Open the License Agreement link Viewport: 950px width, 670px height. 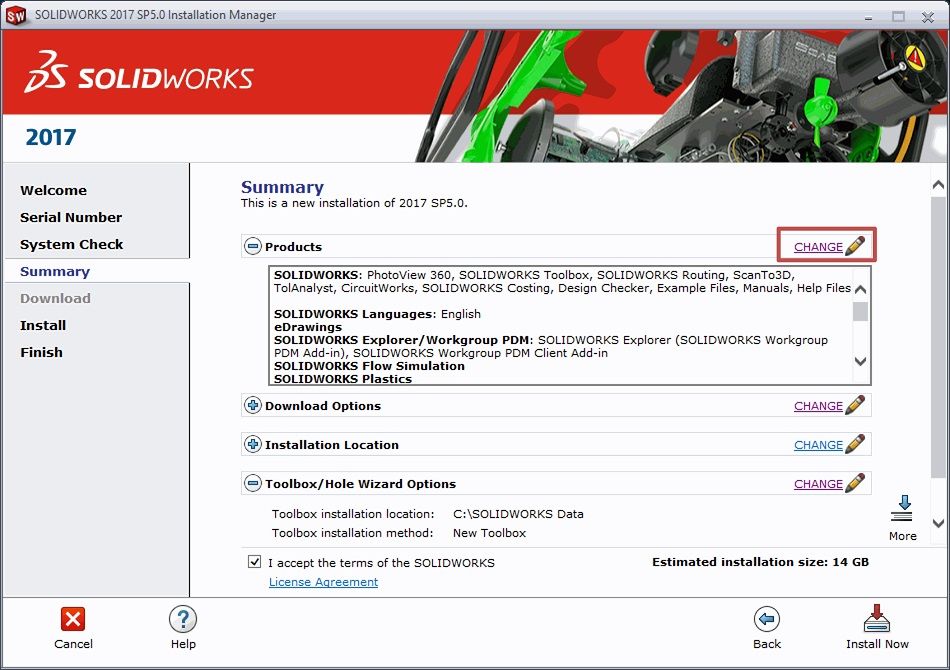[x=323, y=582]
